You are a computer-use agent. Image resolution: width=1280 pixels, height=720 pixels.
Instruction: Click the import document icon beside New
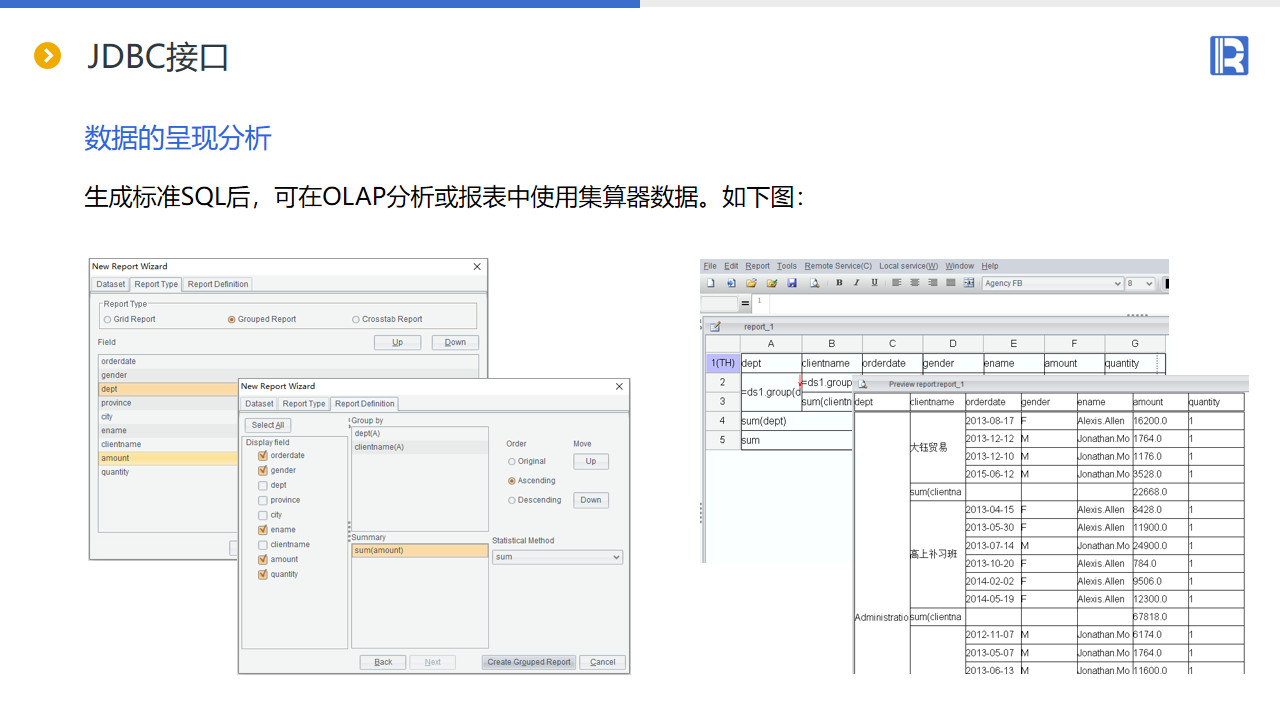pyautogui.click(x=731, y=283)
